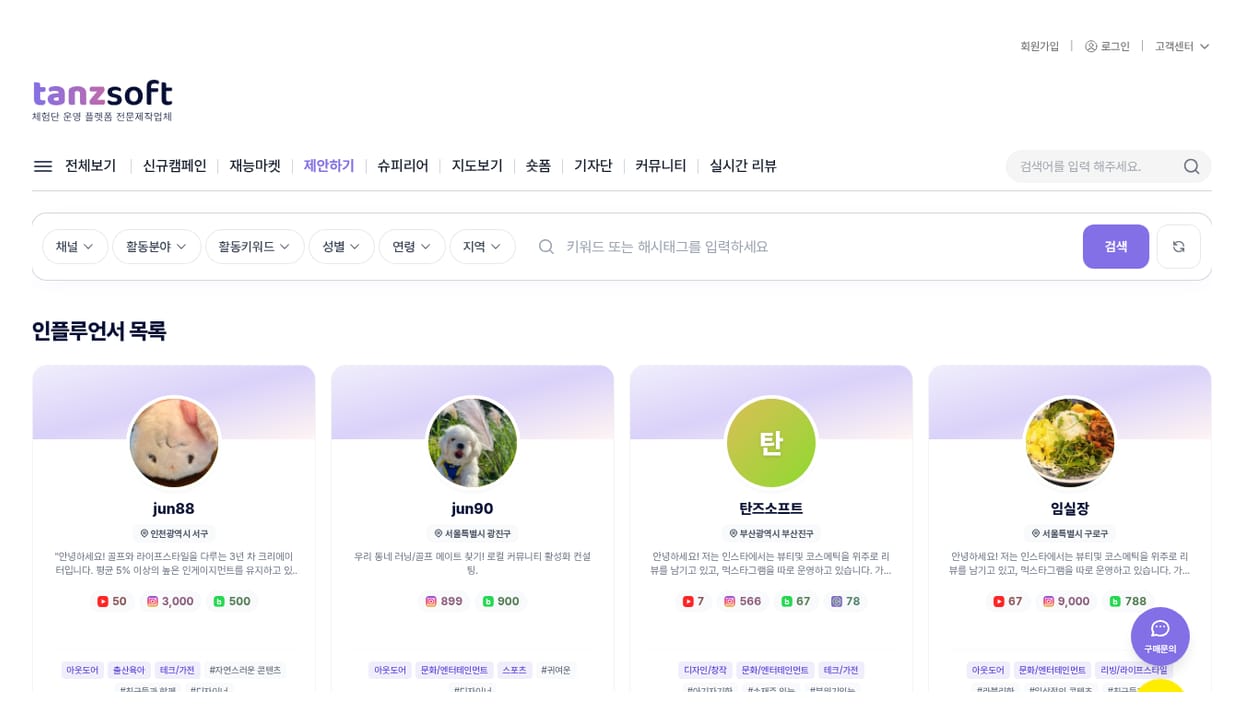1244x724 pixels.
Task: Click 탄즈소프트's Instagram icon showing 566
Action: click(x=730, y=601)
